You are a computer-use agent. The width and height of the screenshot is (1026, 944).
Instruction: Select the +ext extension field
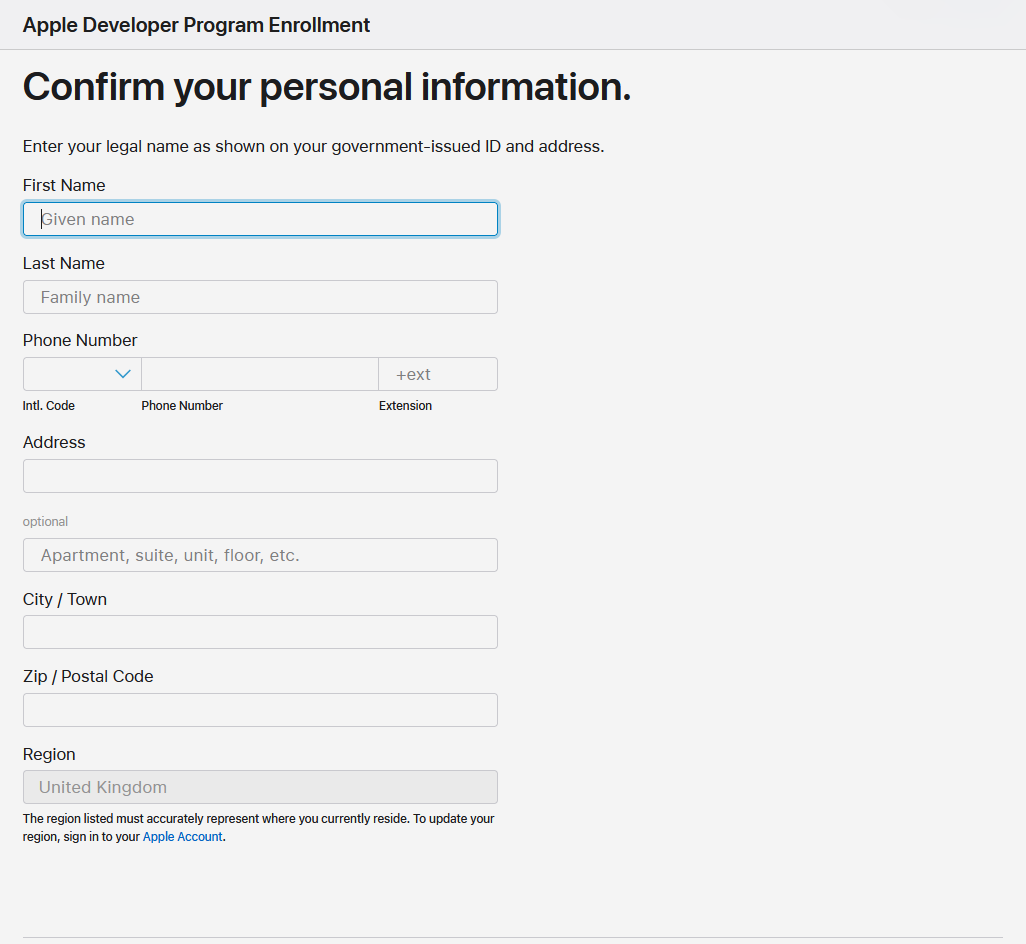pos(437,374)
